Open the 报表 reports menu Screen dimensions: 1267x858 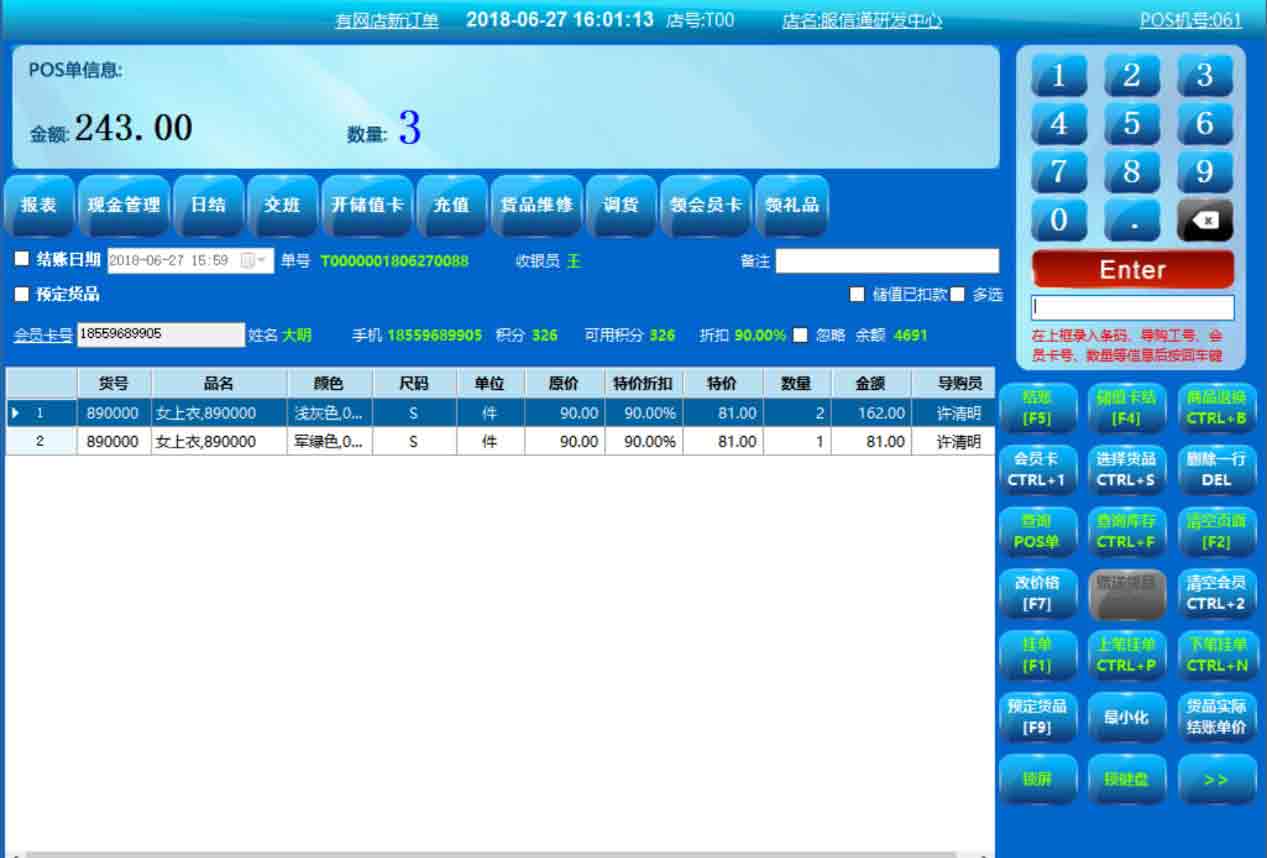click(x=39, y=205)
